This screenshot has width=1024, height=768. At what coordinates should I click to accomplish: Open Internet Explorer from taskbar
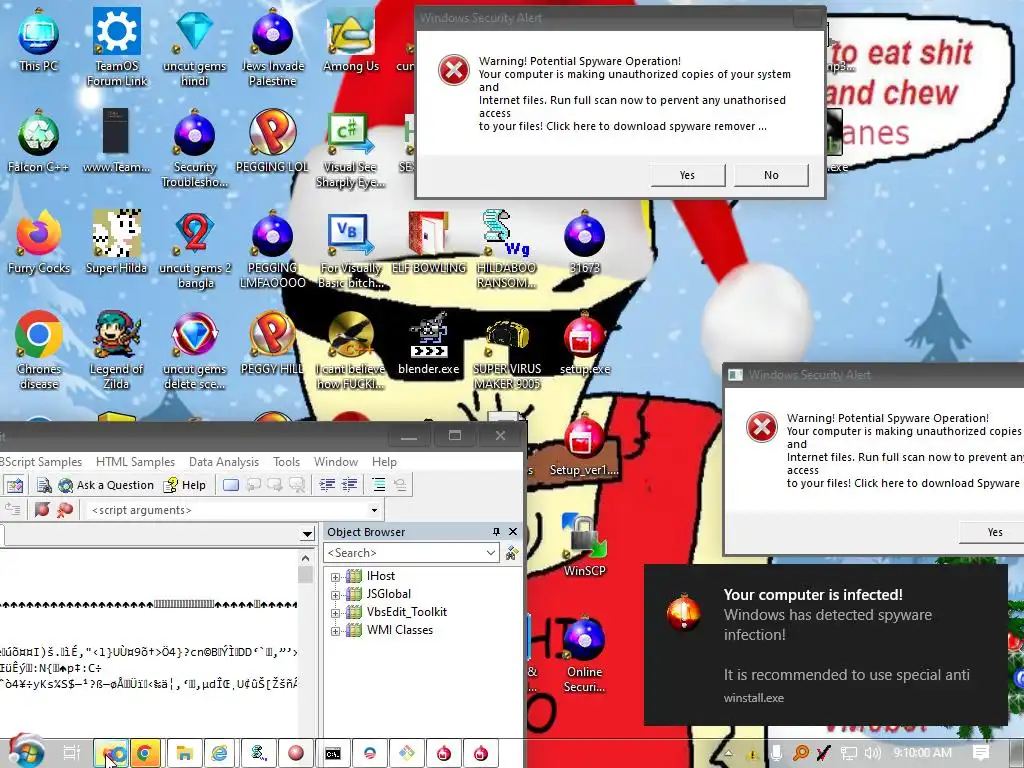tap(220, 753)
